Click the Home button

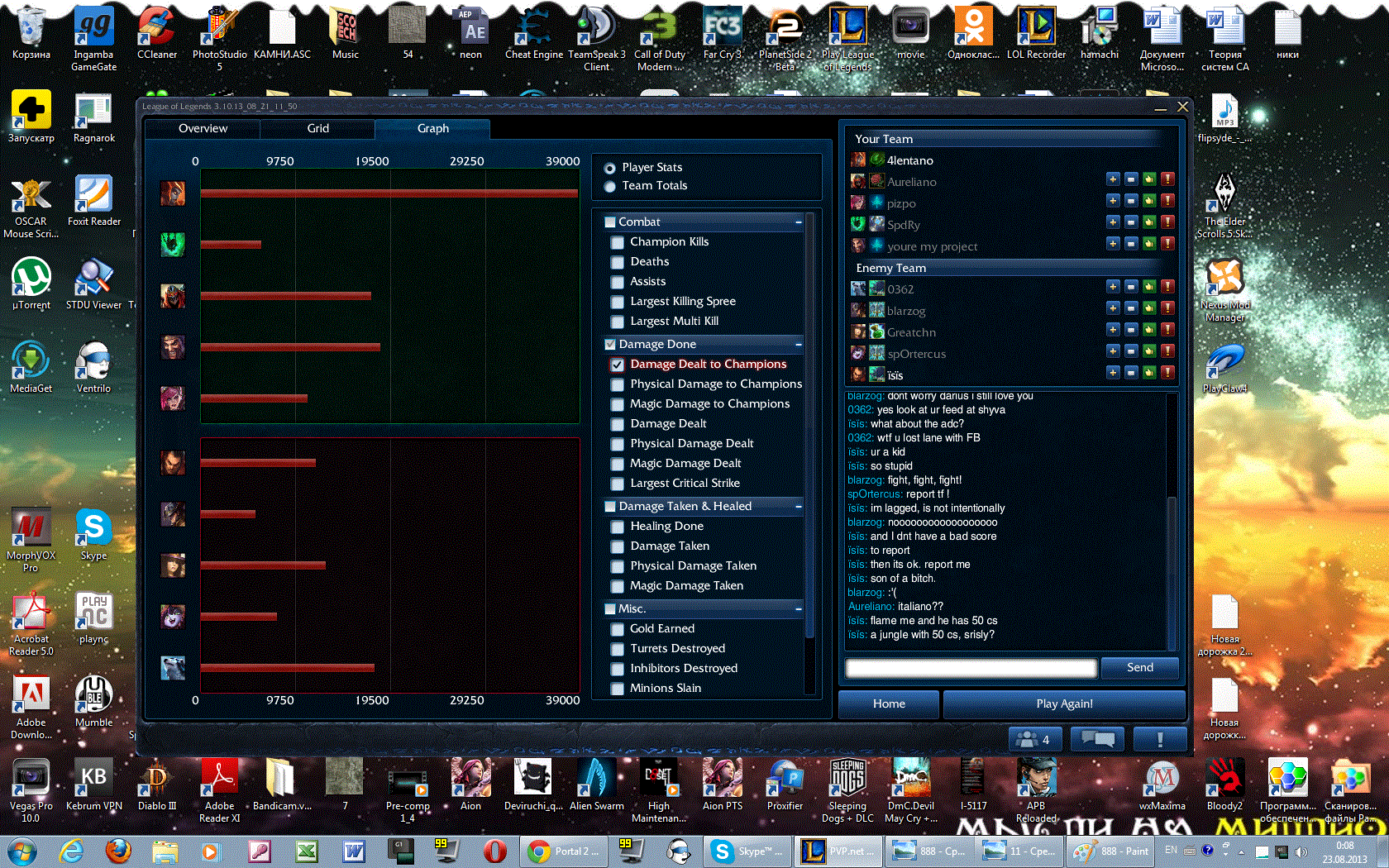889,704
